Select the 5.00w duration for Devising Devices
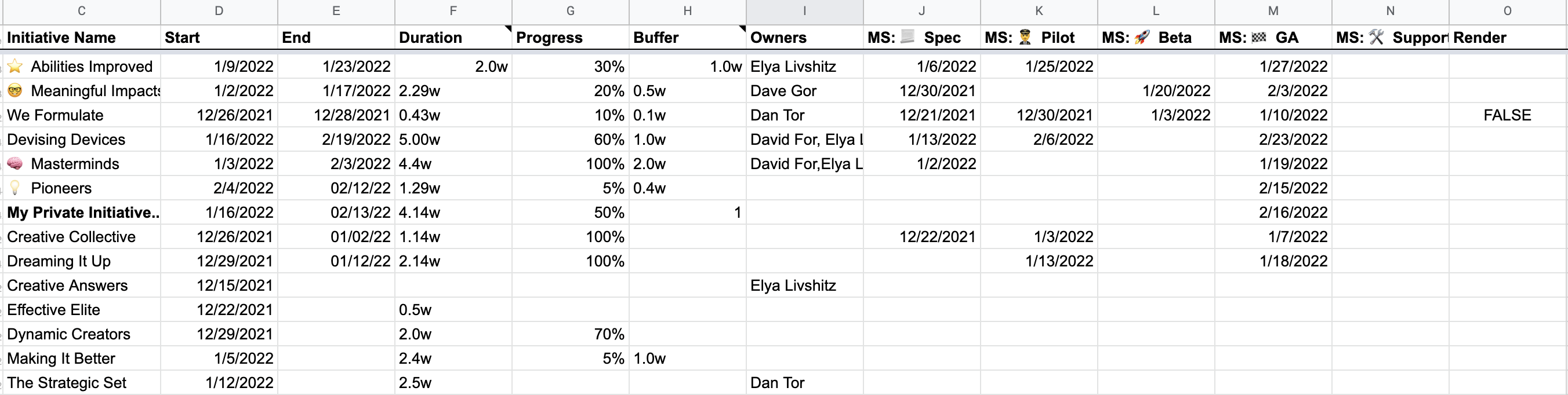The width and height of the screenshot is (1568, 395). click(453, 139)
